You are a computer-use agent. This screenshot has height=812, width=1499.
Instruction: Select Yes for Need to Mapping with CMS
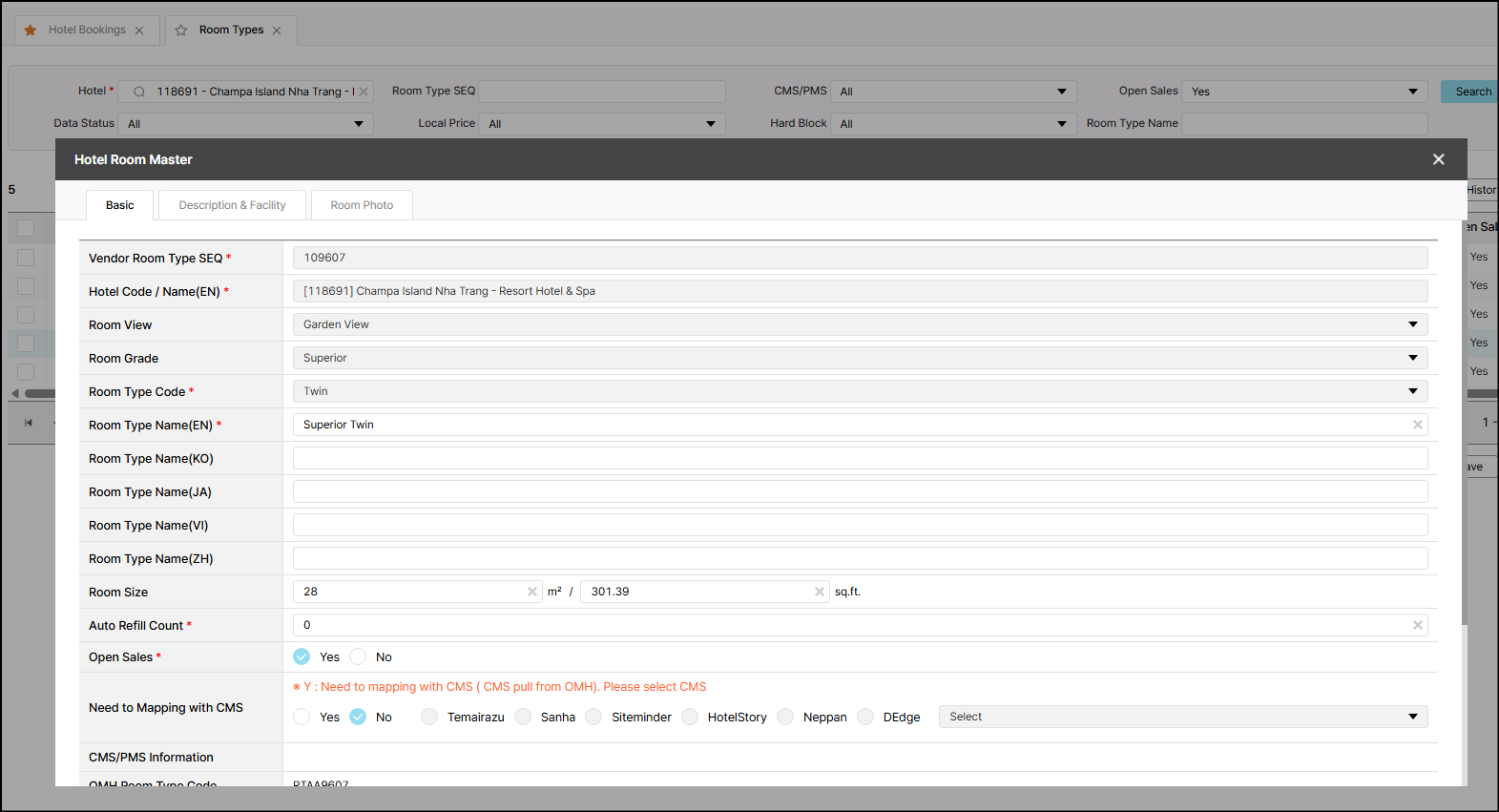(x=302, y=717)
